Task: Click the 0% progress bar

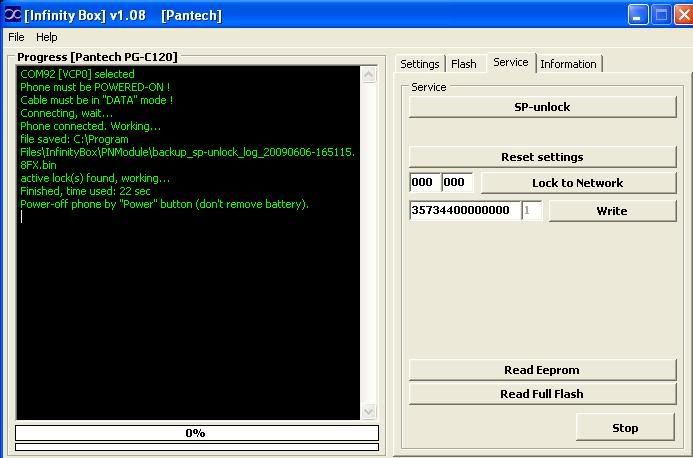Action: point(197,433)
